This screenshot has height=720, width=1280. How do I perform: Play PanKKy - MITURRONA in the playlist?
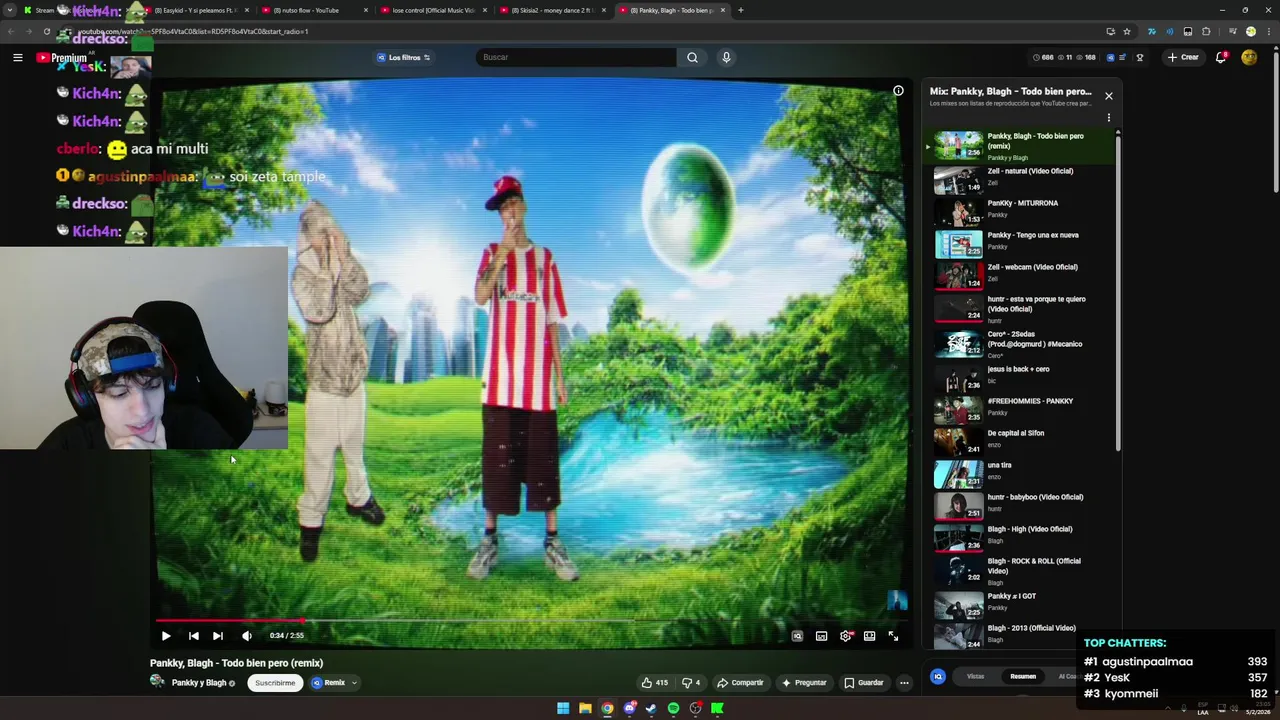coord(1022,210)
